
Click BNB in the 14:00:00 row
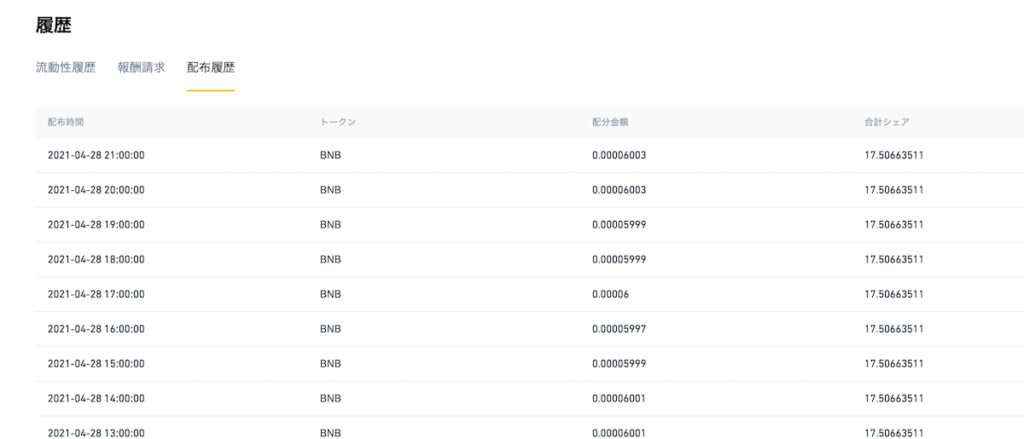click(330, 398)
